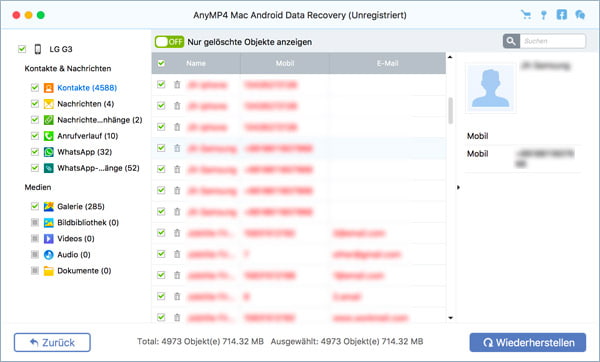Uncheck the Kontakte (4588) checkbox
Viewport: 600px width, 362px height.
(35, 88)
